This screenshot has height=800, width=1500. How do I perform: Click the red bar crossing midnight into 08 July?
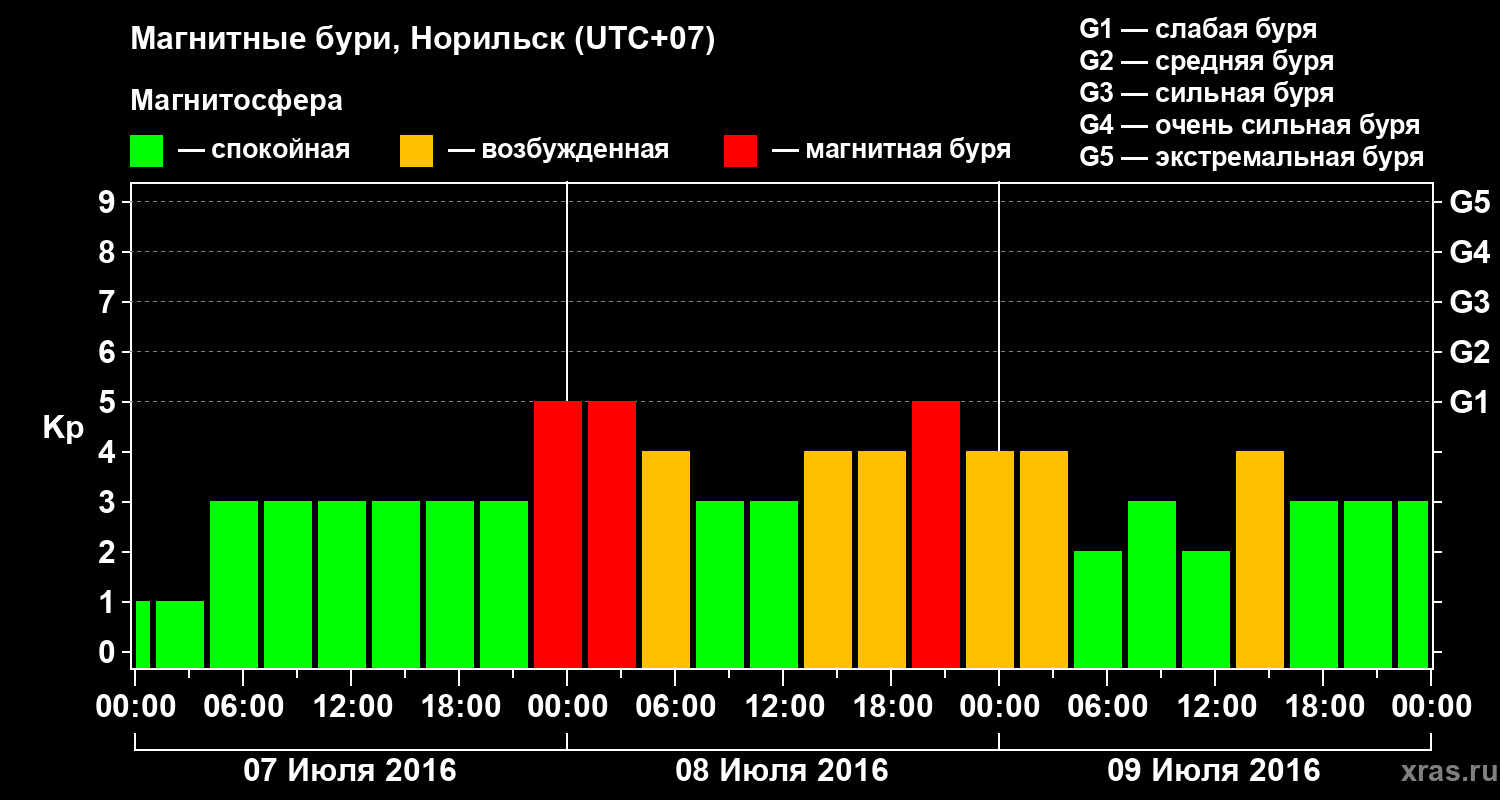tap(558, 534)
